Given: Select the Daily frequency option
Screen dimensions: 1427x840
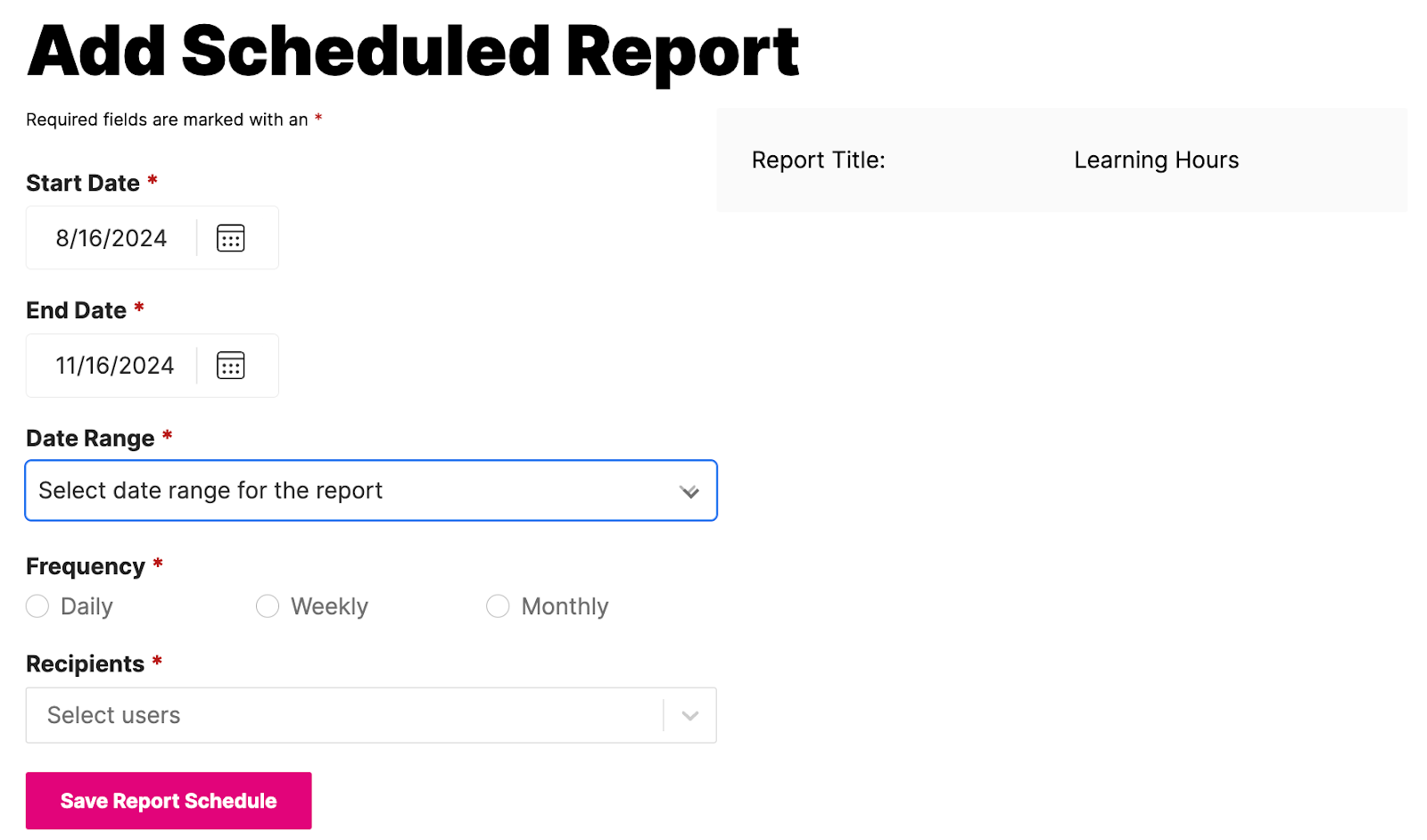Looking at the screenshot, I should point(37,606).
